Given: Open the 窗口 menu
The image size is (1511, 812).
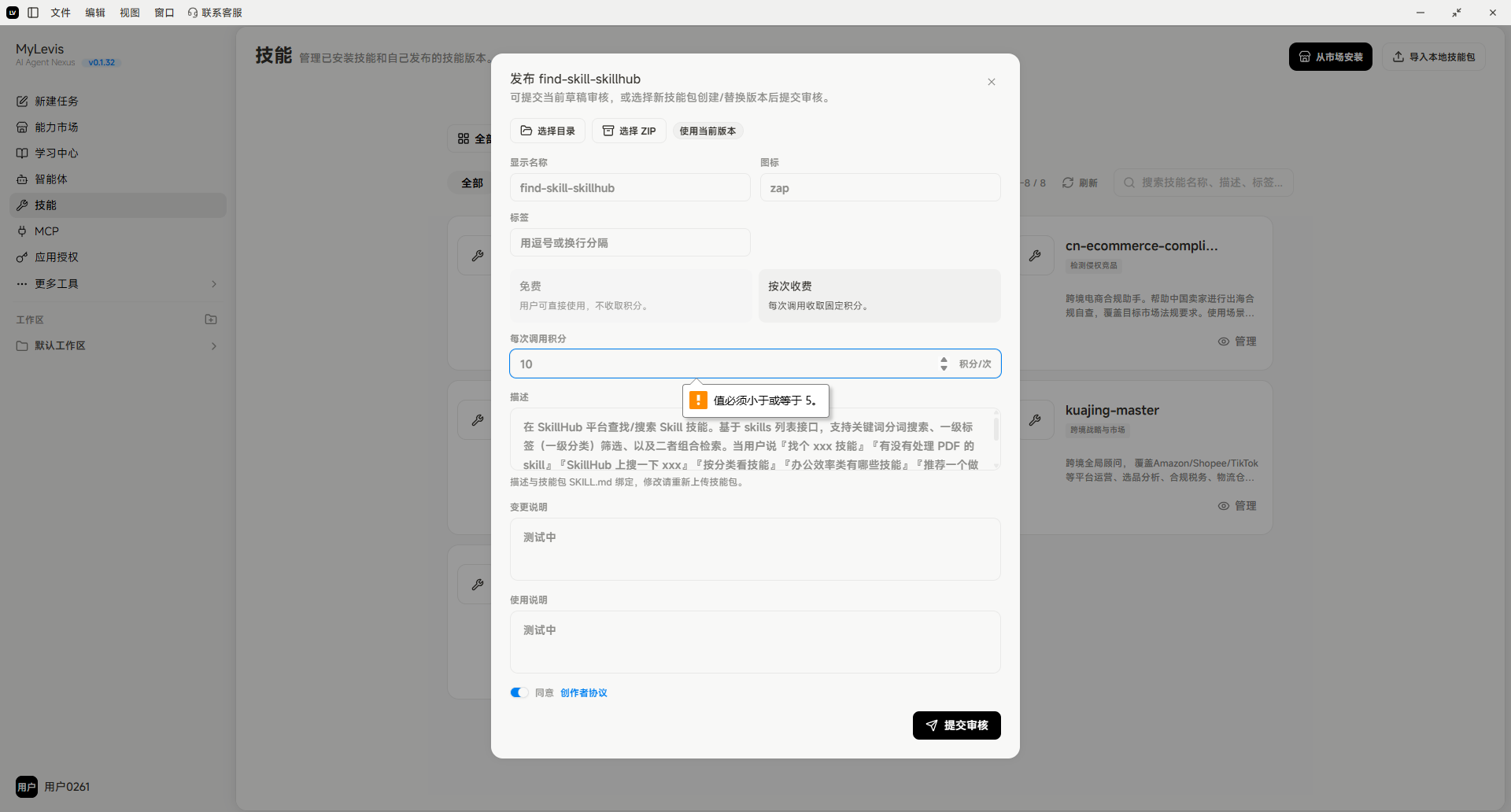Looking at the screenshot, I should point(164,13).
